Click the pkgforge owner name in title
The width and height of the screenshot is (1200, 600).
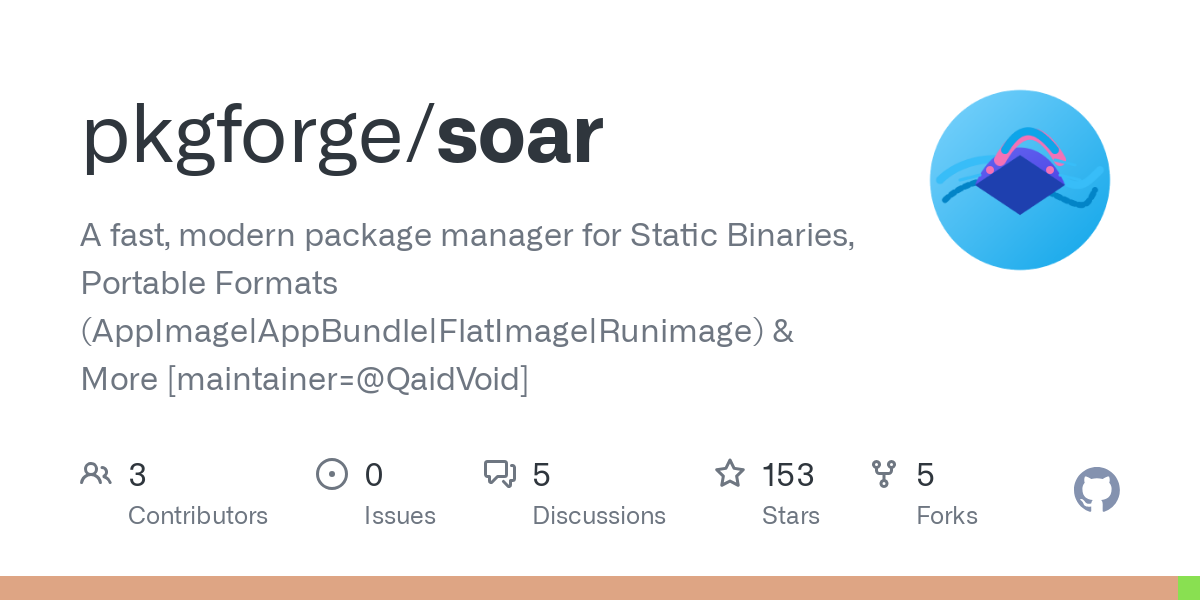(250, 135)
